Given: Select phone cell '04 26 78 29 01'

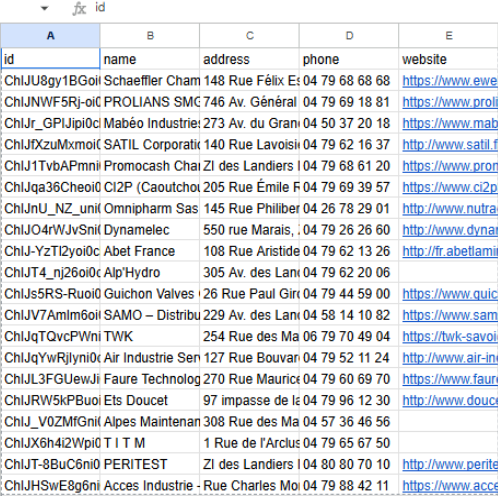Looking at the screenshot, I should [349, 208].
